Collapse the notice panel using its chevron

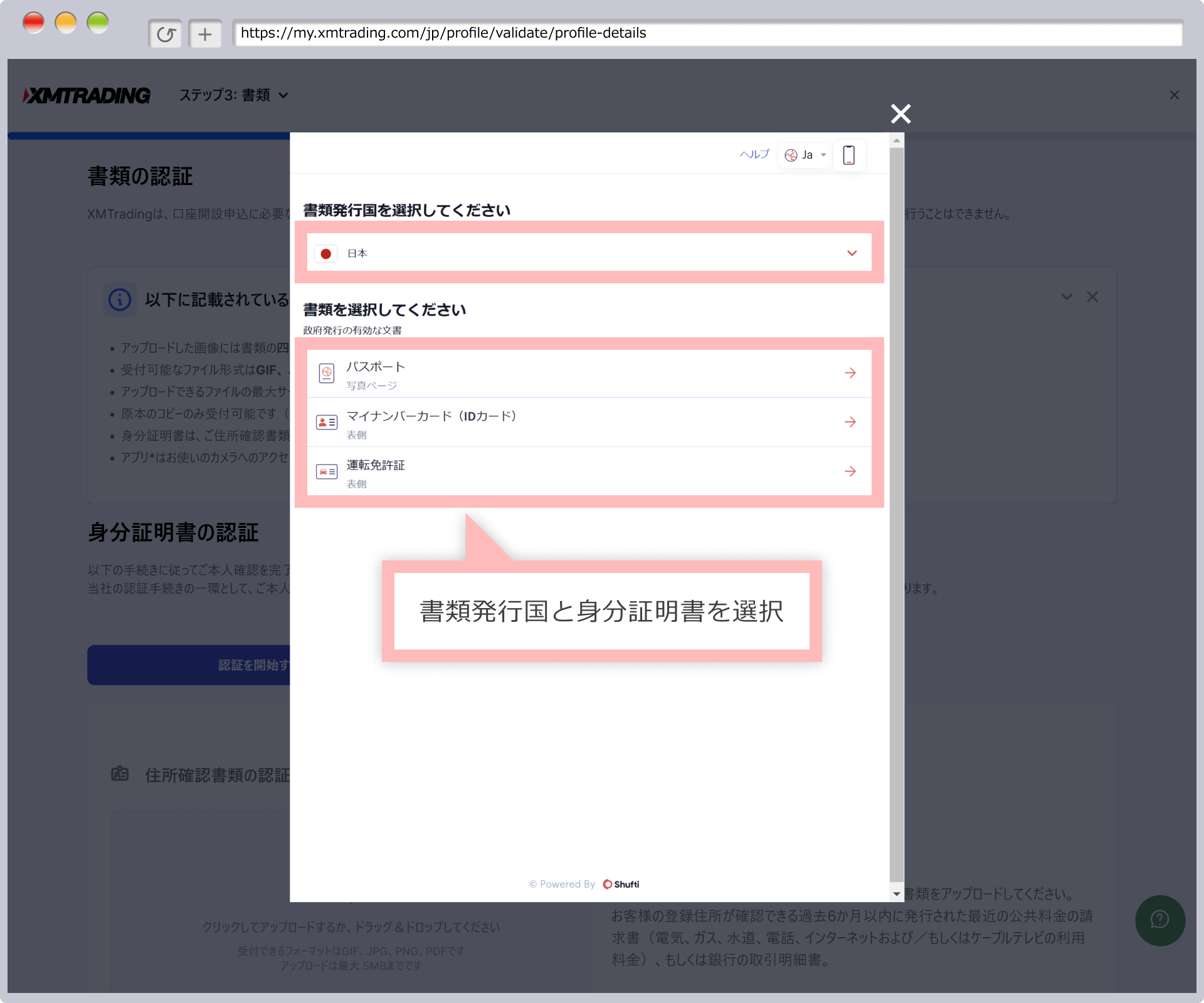(x=1067, y=297)
